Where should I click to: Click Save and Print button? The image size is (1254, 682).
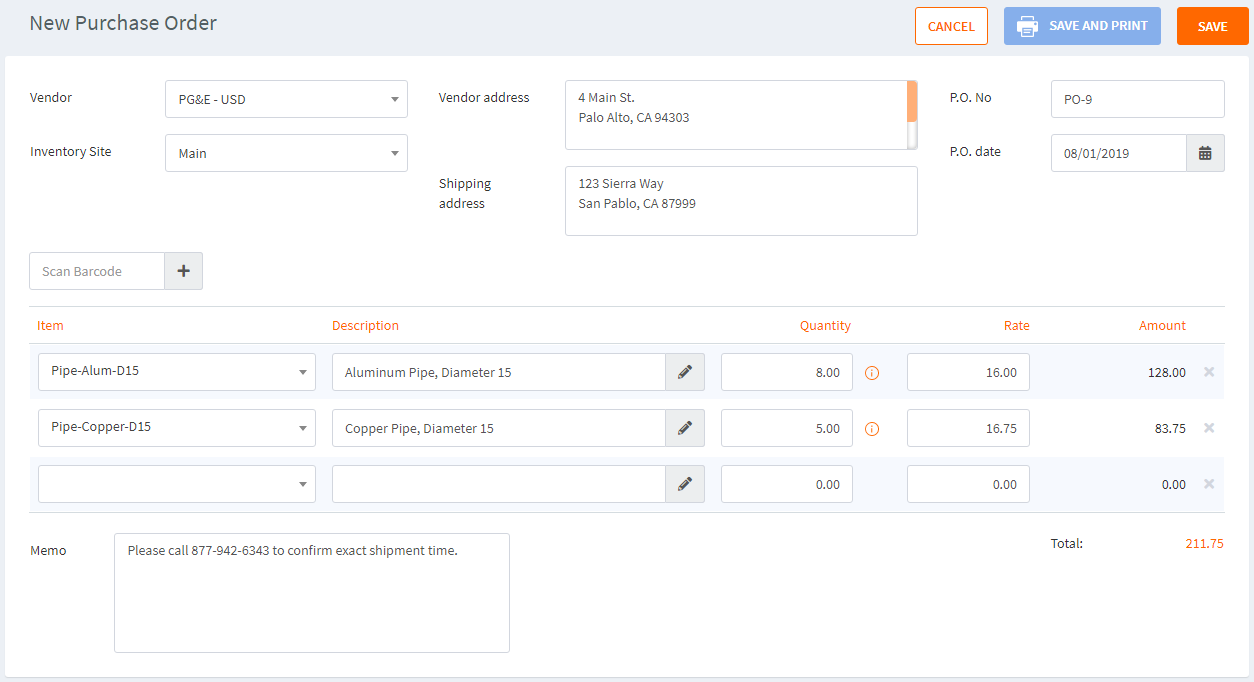coord(1082,26)
